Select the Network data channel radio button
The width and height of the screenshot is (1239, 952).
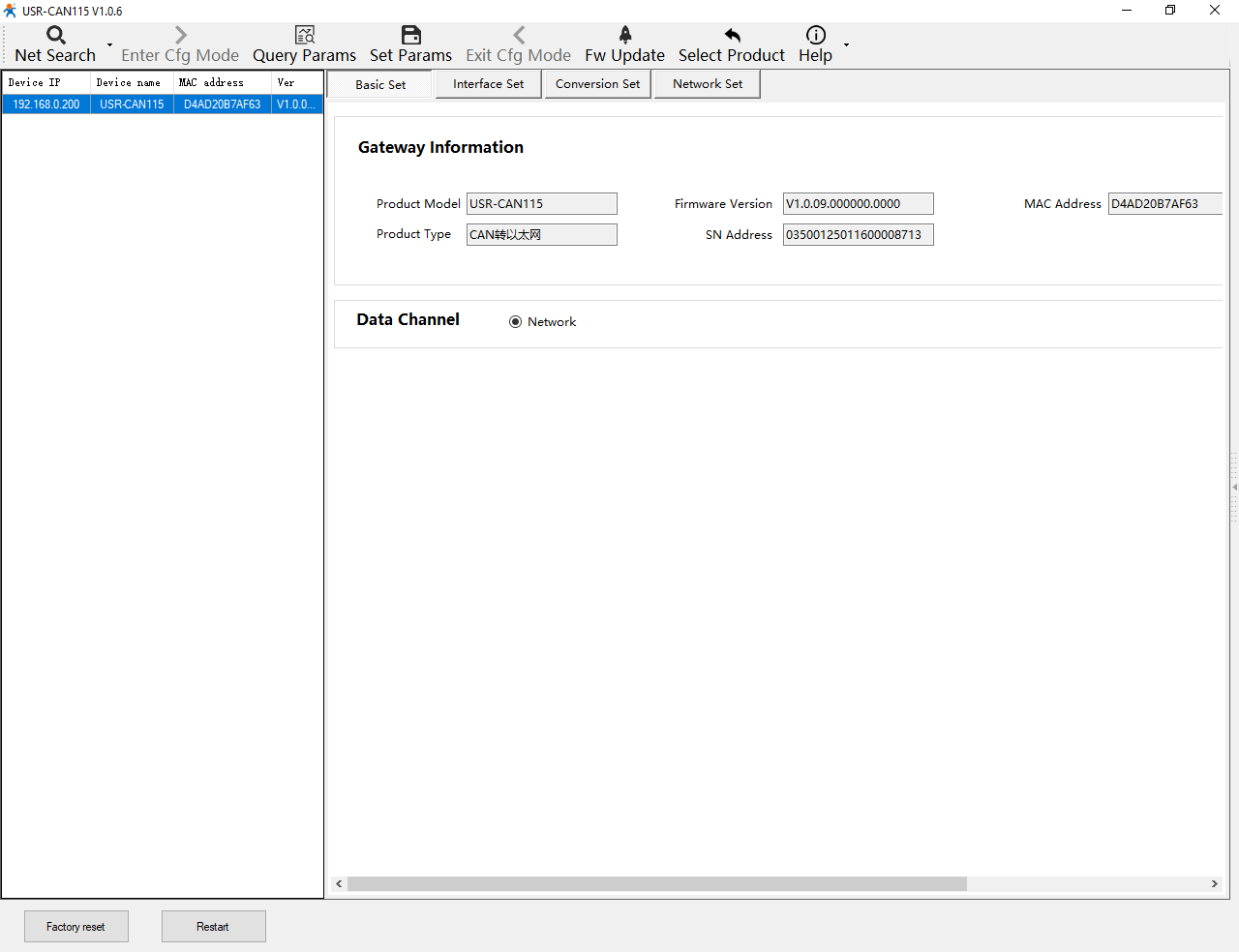click(516, 322)
